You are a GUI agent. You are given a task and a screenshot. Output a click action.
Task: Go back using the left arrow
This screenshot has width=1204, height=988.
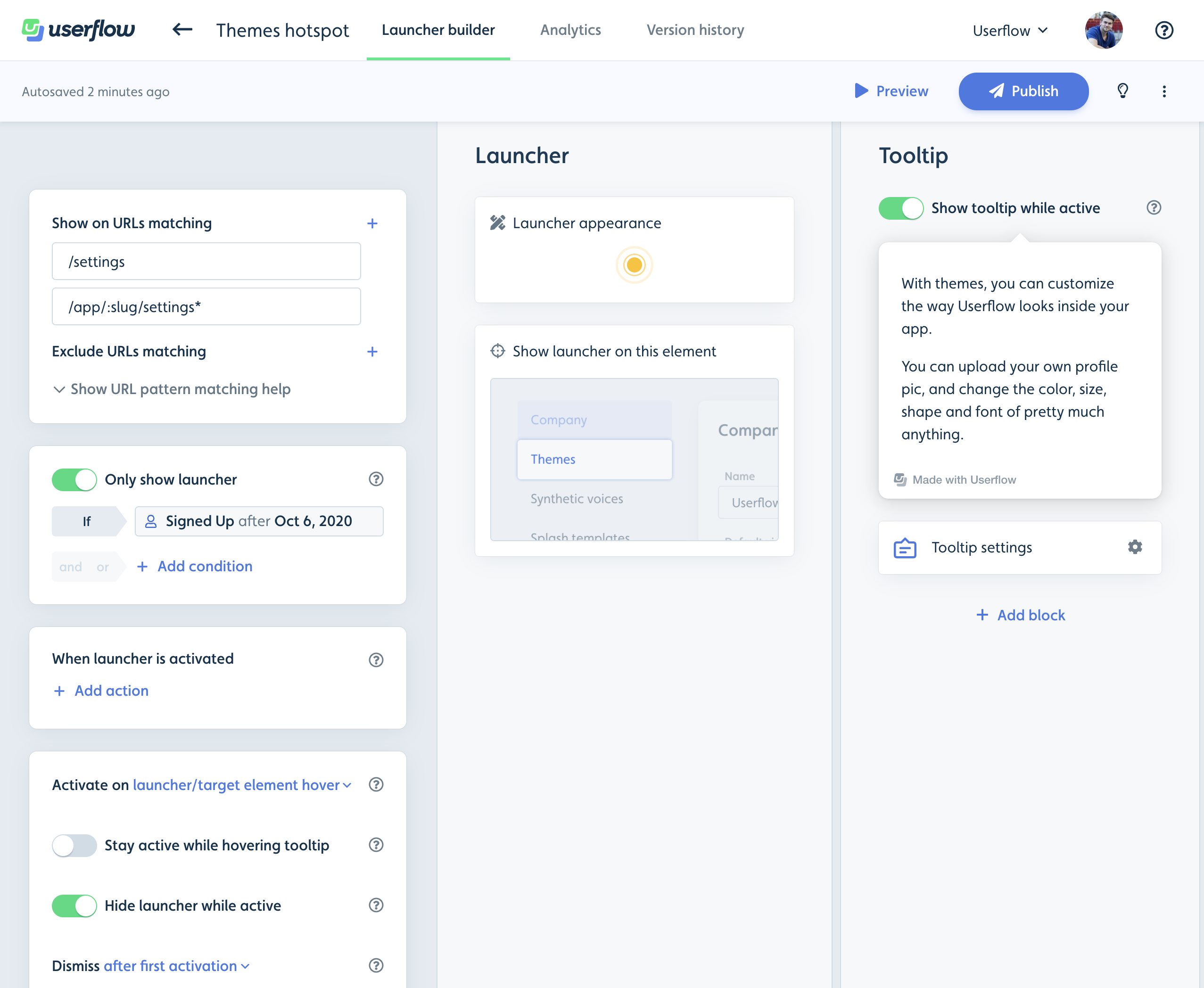[x=182, y=30]
